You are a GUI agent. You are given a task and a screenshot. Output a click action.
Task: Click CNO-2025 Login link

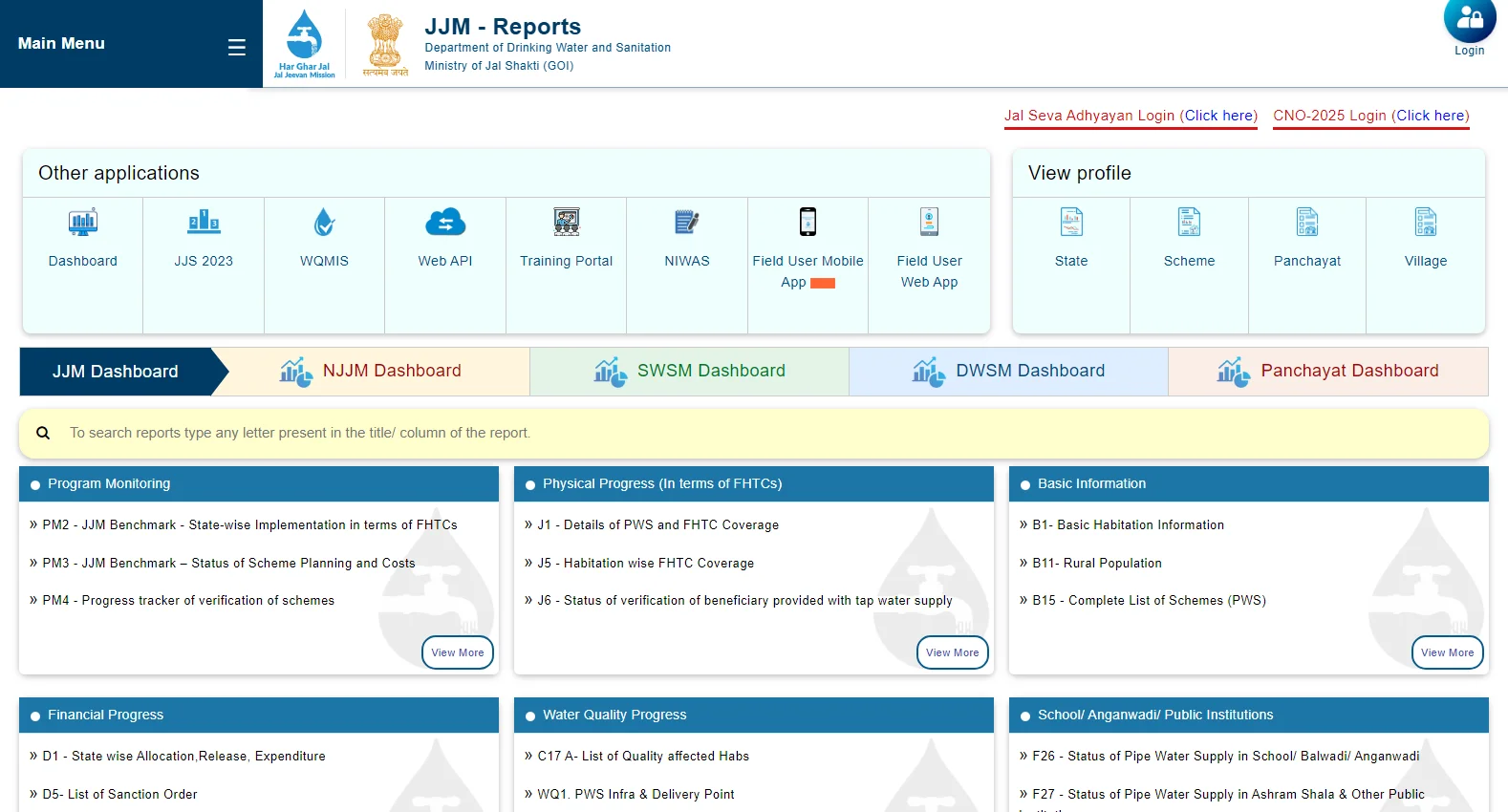point(1371,116)
